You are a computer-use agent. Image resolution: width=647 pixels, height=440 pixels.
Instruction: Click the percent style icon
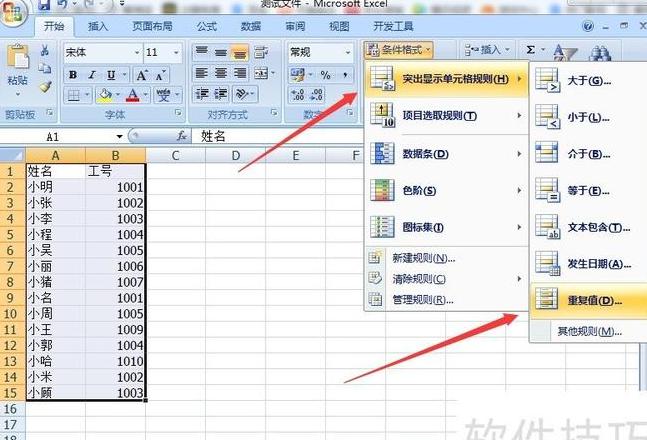click(x=325, y=75)
